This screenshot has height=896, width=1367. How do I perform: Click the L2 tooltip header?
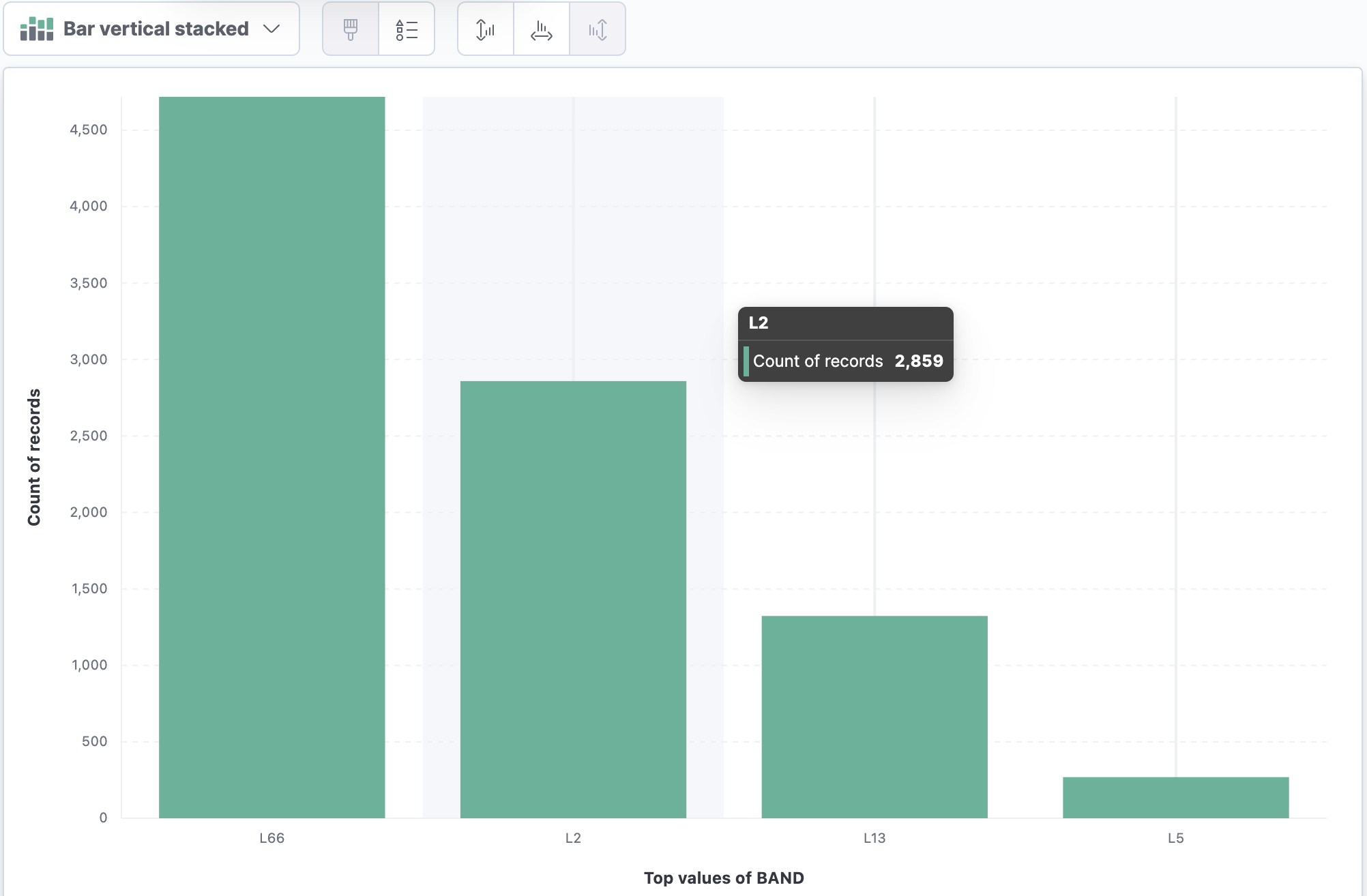(759, 323)
